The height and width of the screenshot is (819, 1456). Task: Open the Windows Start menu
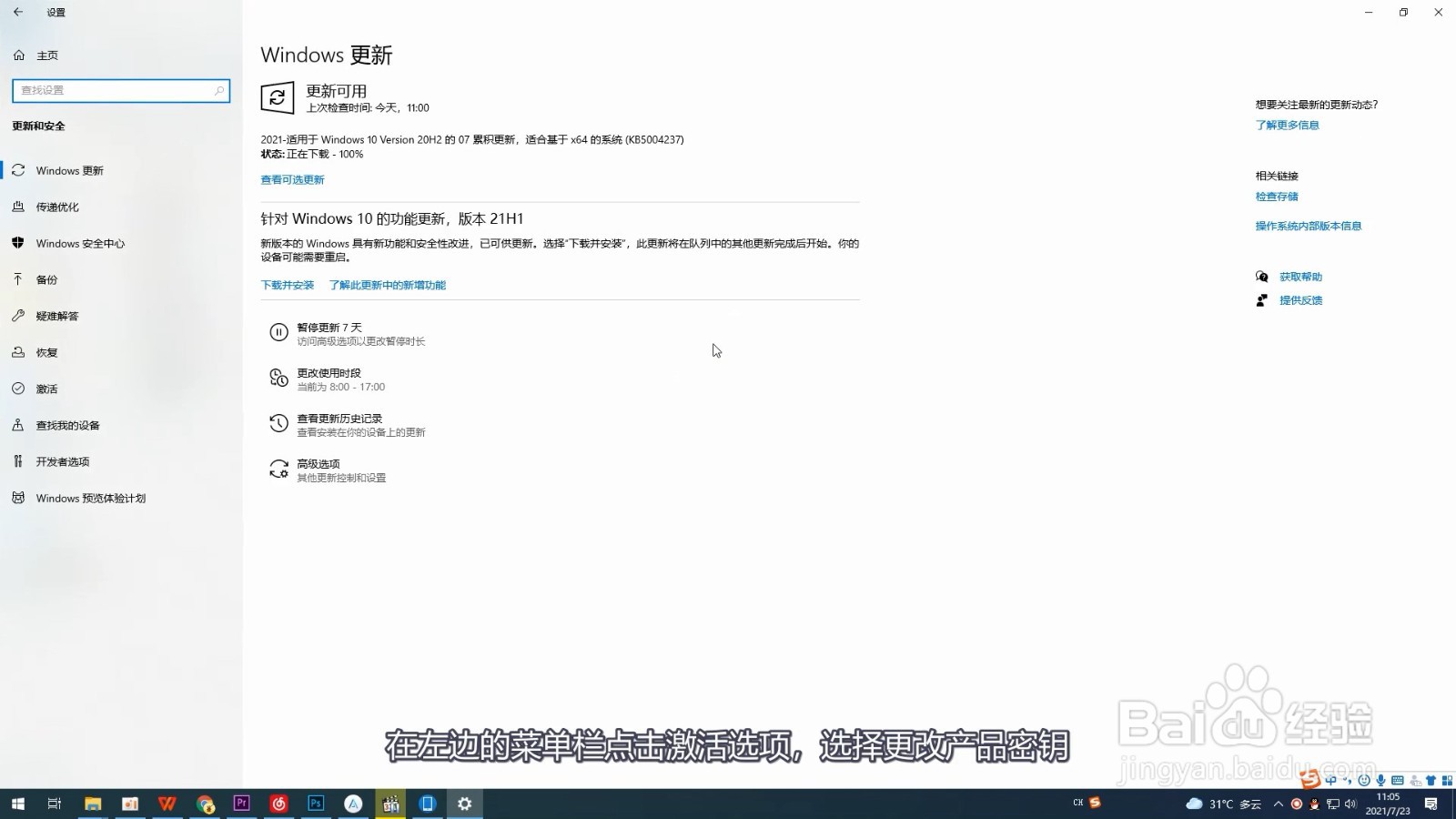coord(17,804)
